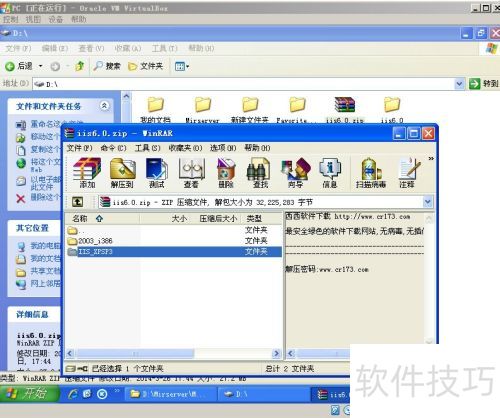The width and height of the screenshot is (500, 418).
Task: Switch to D:\Mirserver taskbar window
Action: pyautogui.click(x=171, y=394)
